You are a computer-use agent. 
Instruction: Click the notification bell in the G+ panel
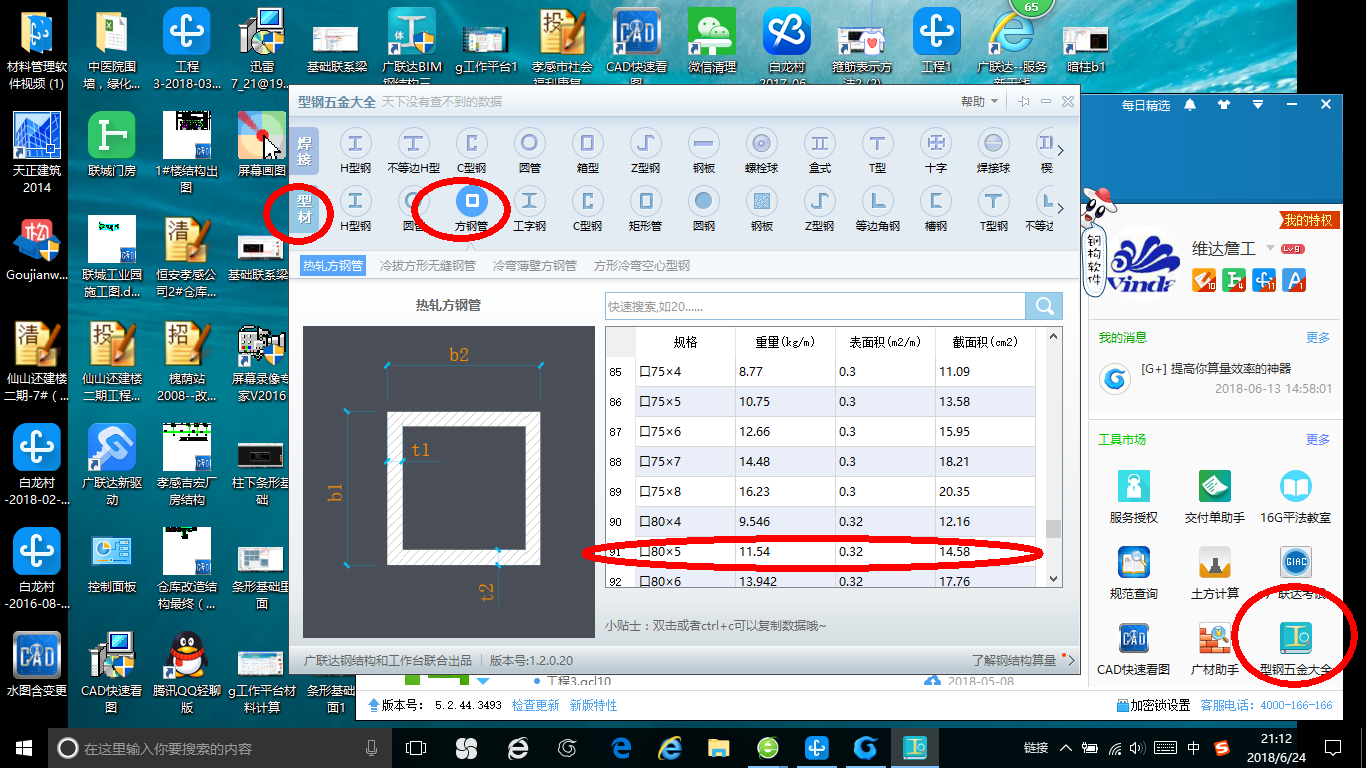pos(1190,105)
